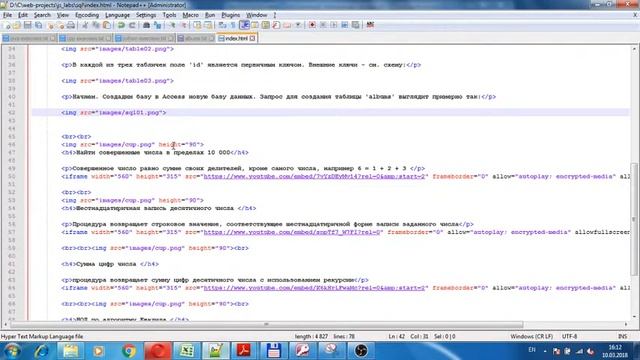Toggle synchronize vertical scrolling

click(x=197, y=25)
